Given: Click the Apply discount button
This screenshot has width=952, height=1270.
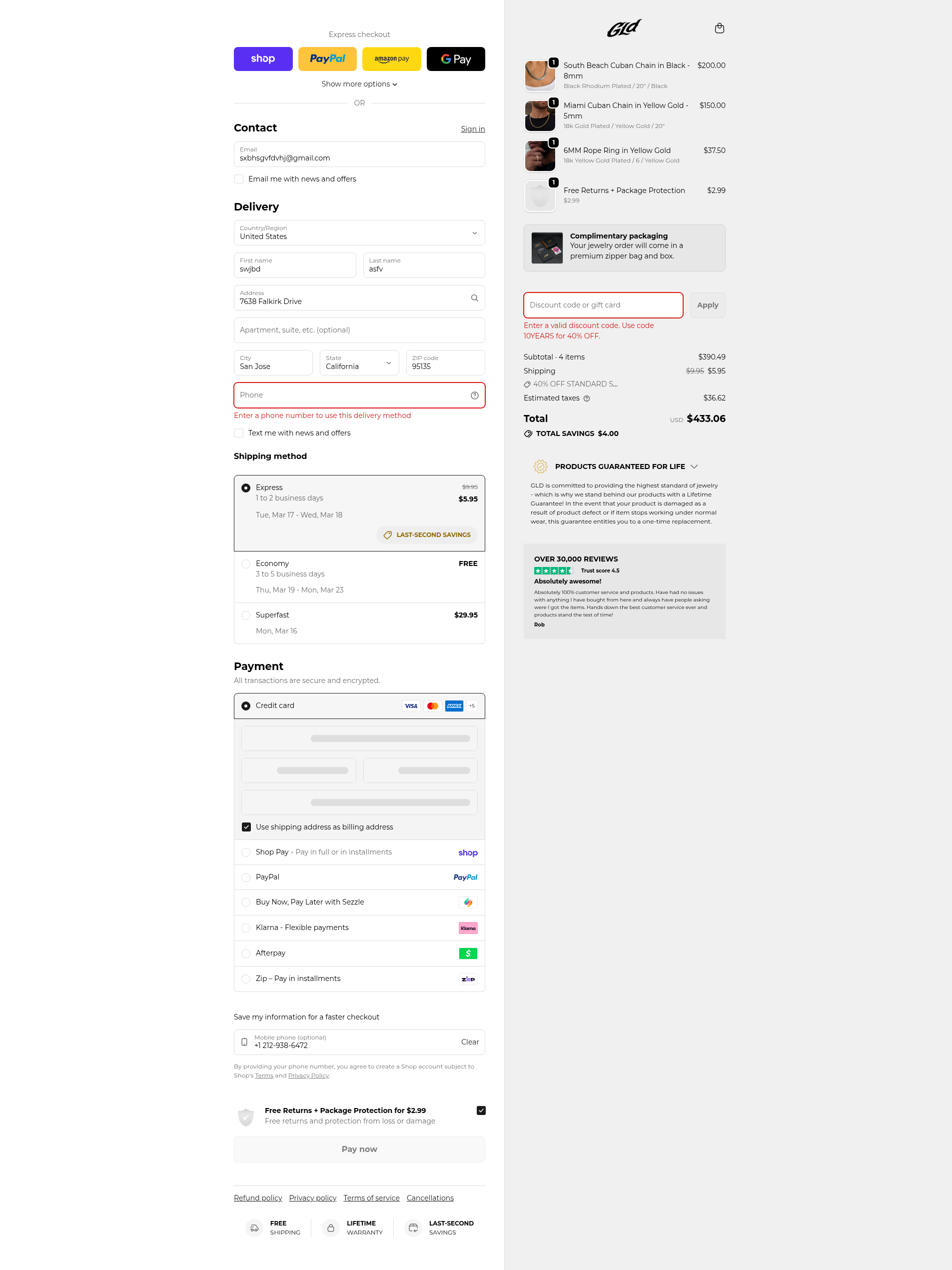Looking at the screenshot, I should [x=708, y=305].
